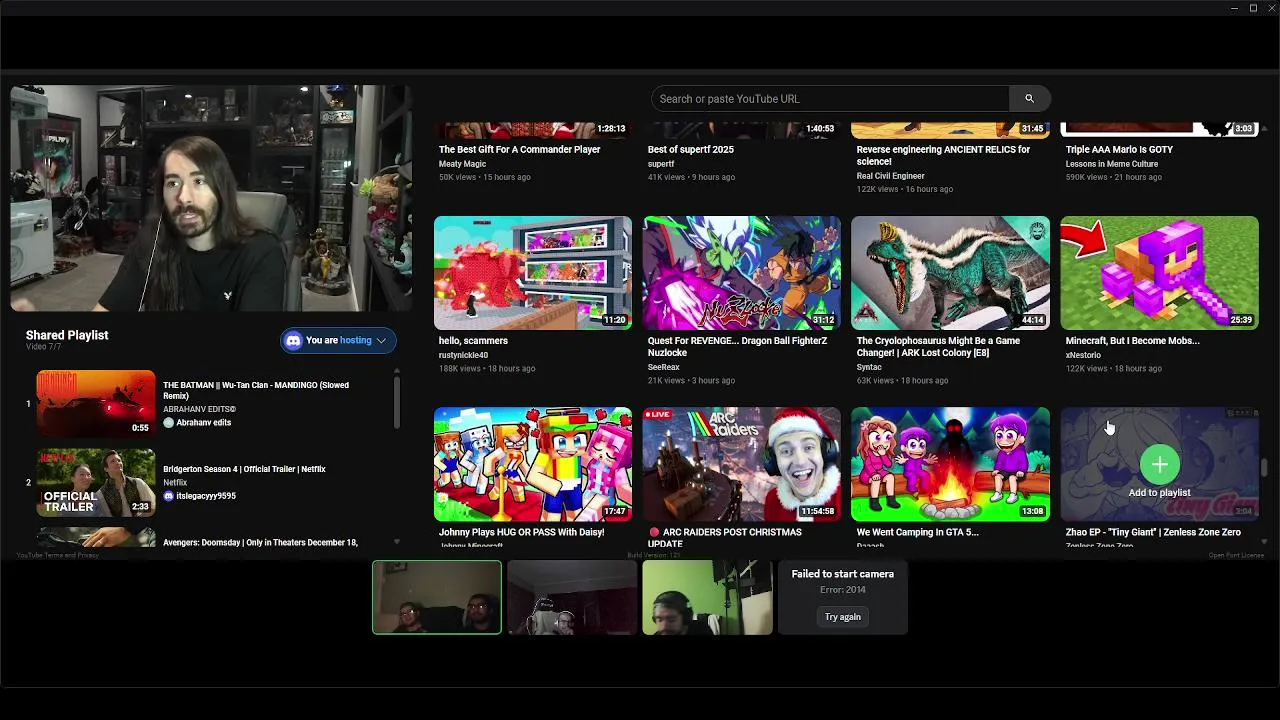Image resolution: width=1280 pixels, height=720 pixels.
Task: Click the Zhao EP Tiny Giant title
Action: [x=1153, y=532]
